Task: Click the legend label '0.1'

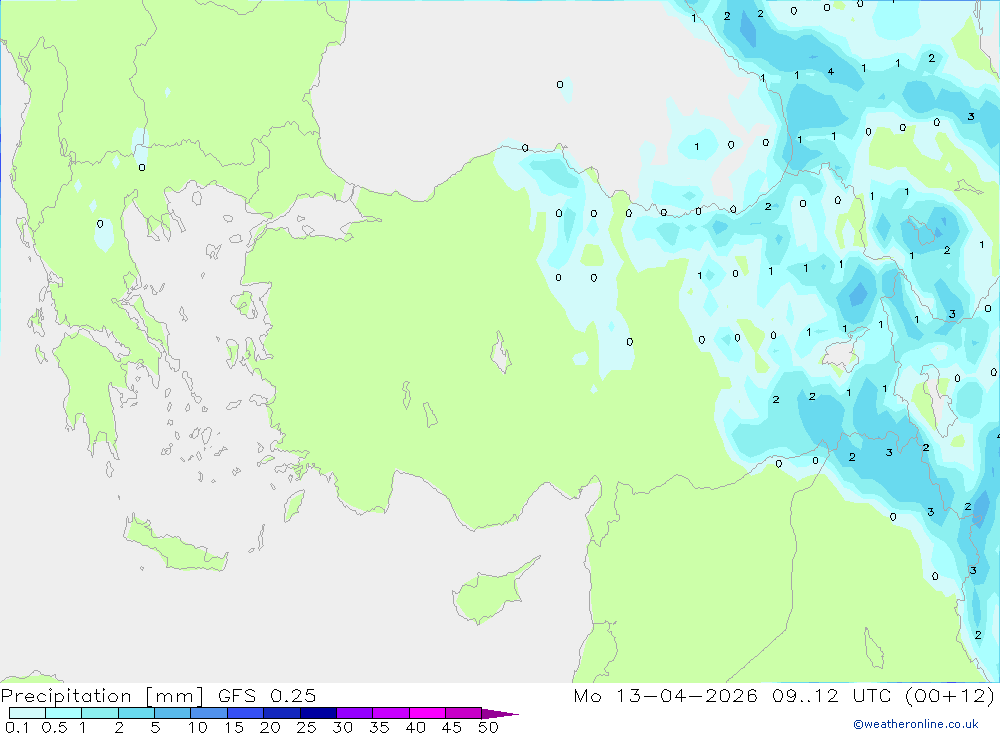Action: pos(17,727)
